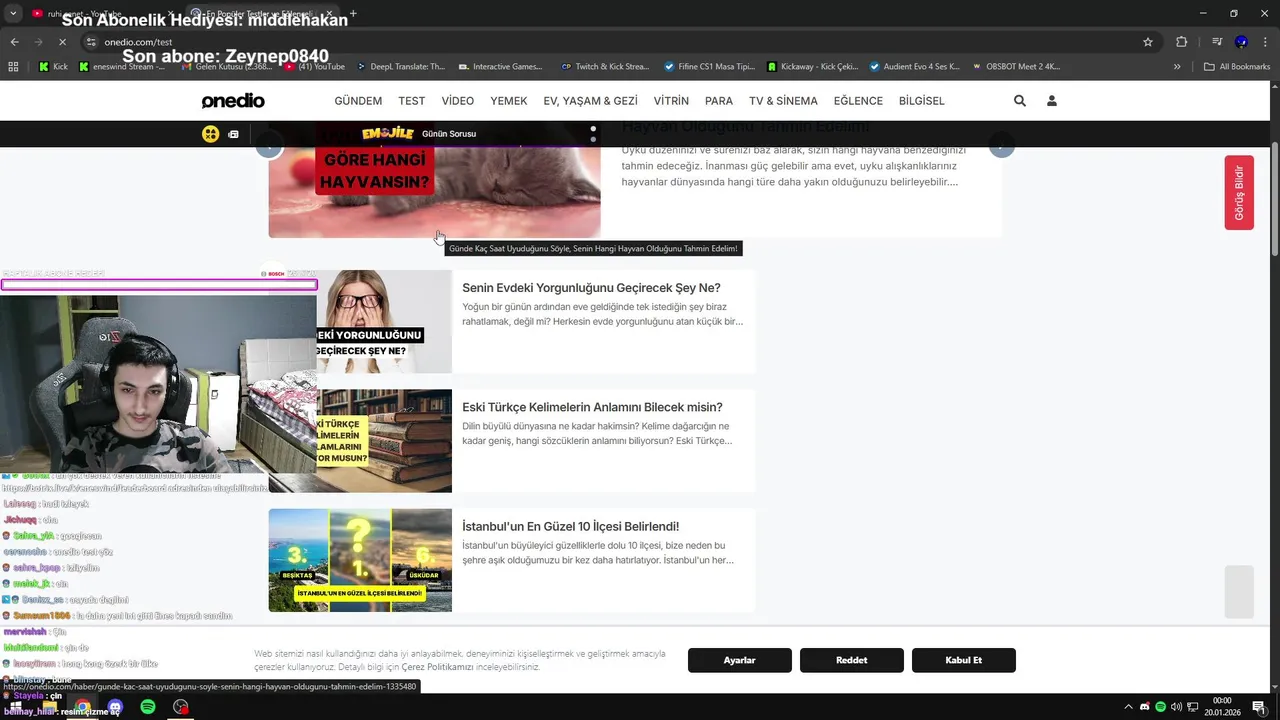The image size is (1280, 720).
Task: Click the Görüş Bildir feedback button
Action: click(1239, 193)
